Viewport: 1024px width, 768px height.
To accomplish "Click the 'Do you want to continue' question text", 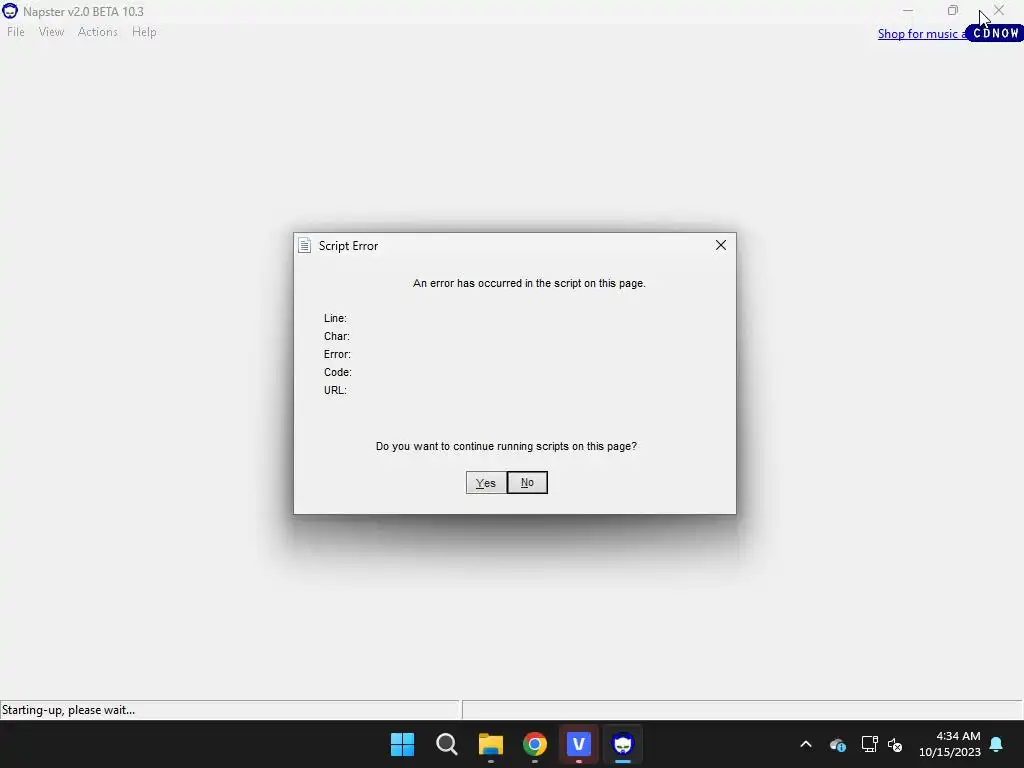I will pos(506,446).
